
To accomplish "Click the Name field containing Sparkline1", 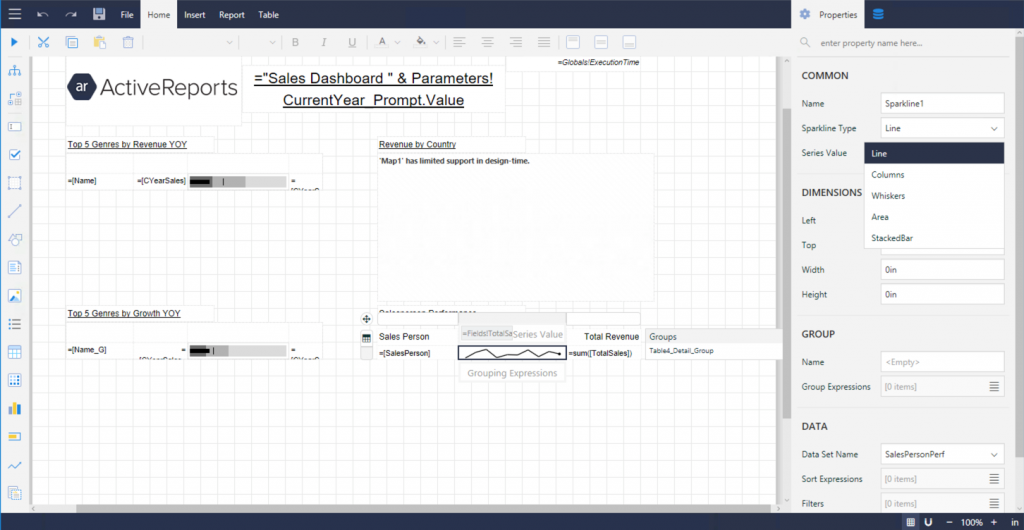I will [942, 103].
